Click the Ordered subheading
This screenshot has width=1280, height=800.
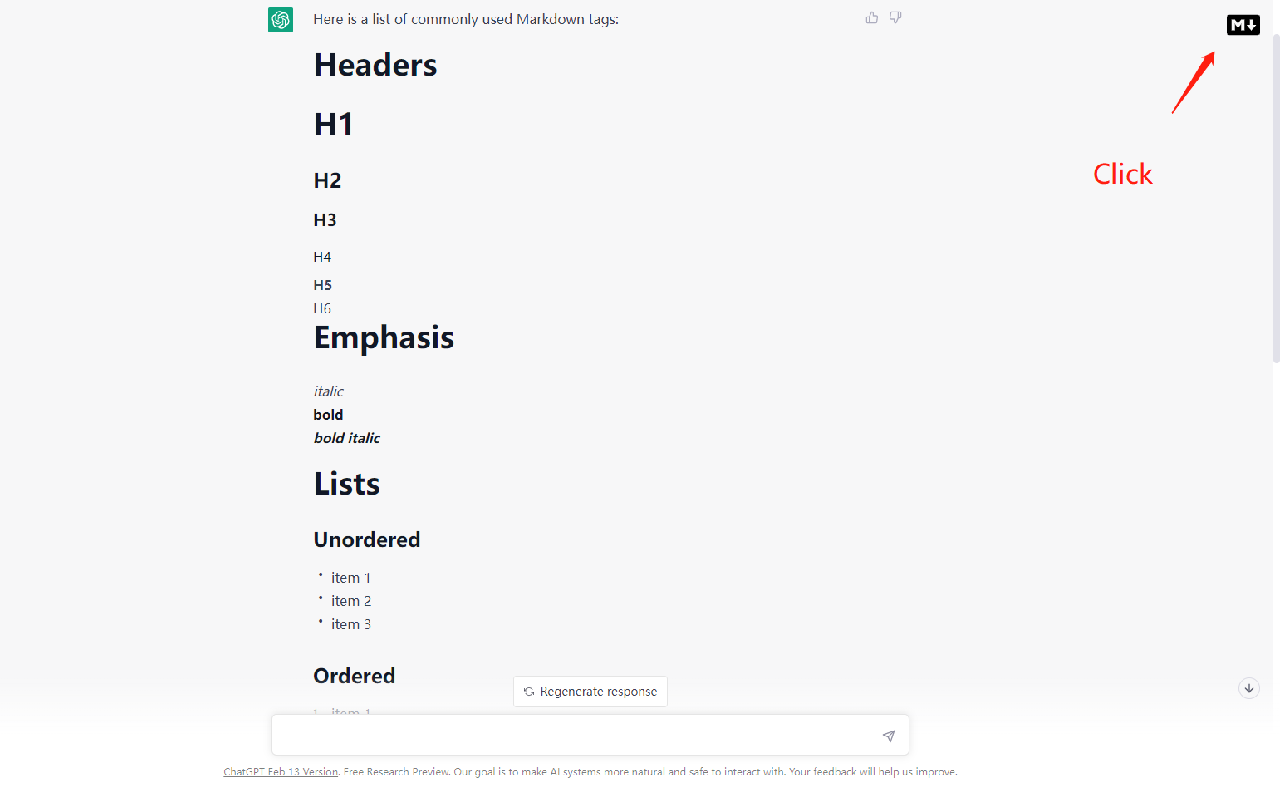coord(354,675)
